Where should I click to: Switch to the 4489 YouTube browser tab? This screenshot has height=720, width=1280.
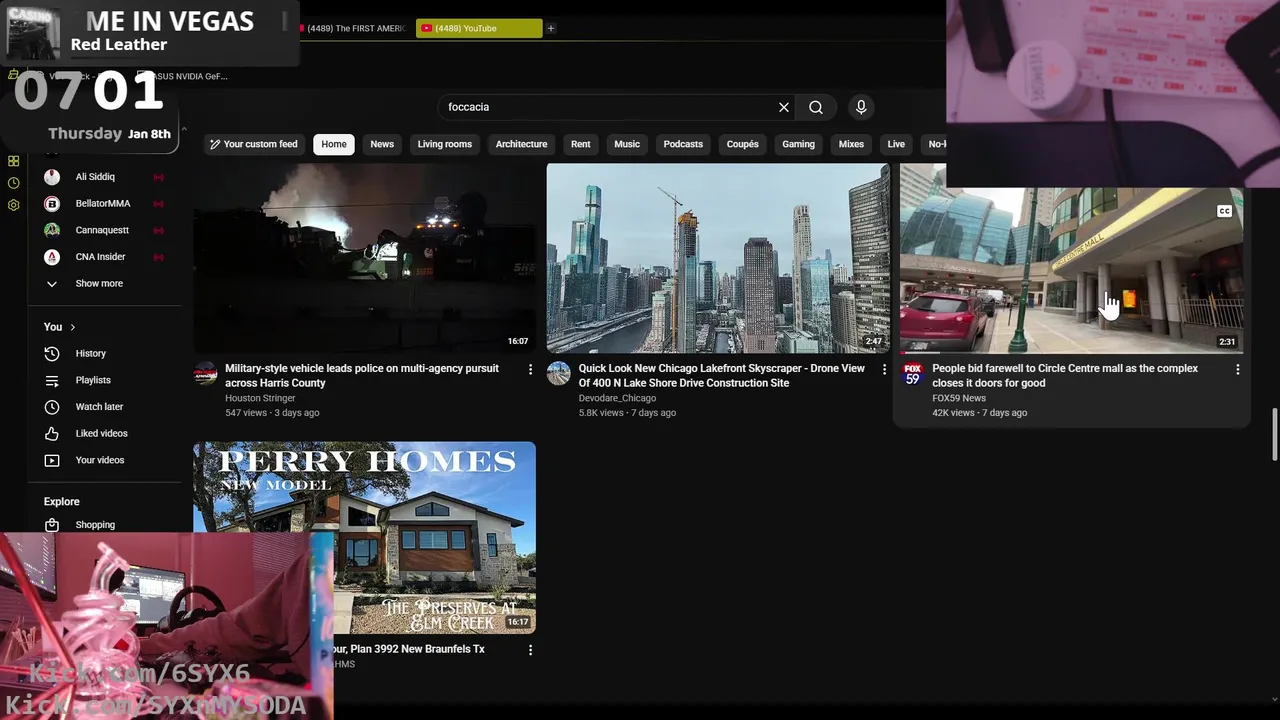click(x=478, y=28)
